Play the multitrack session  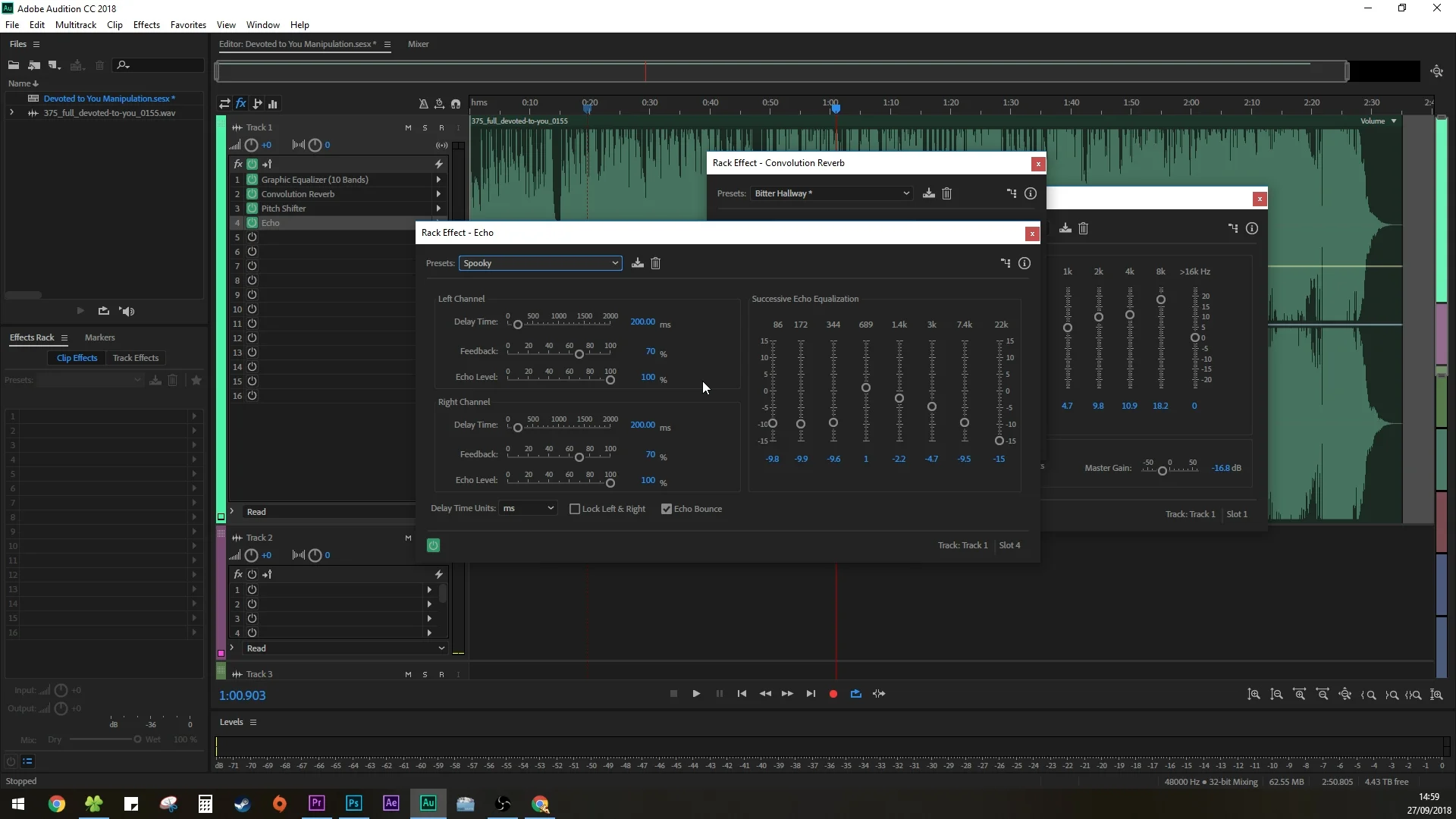(x=696, y=694)
